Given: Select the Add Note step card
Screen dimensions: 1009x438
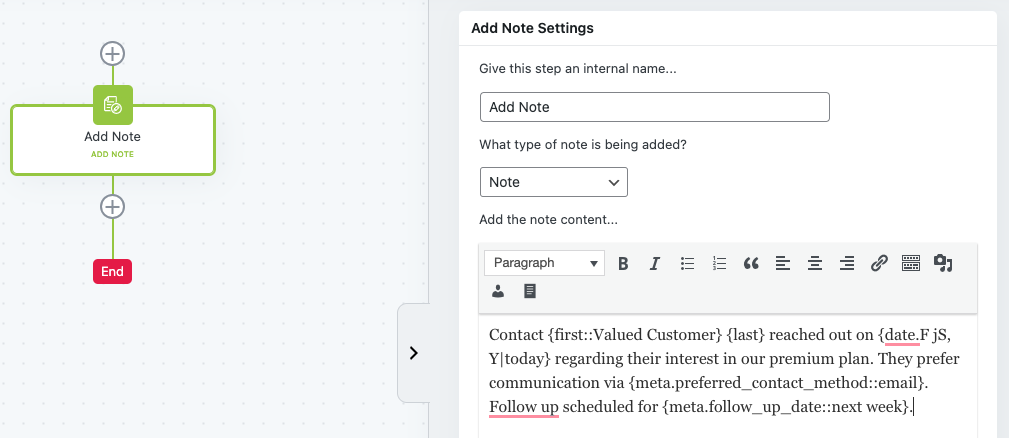Looking at the screenshot, I should (x=113, y=140).
